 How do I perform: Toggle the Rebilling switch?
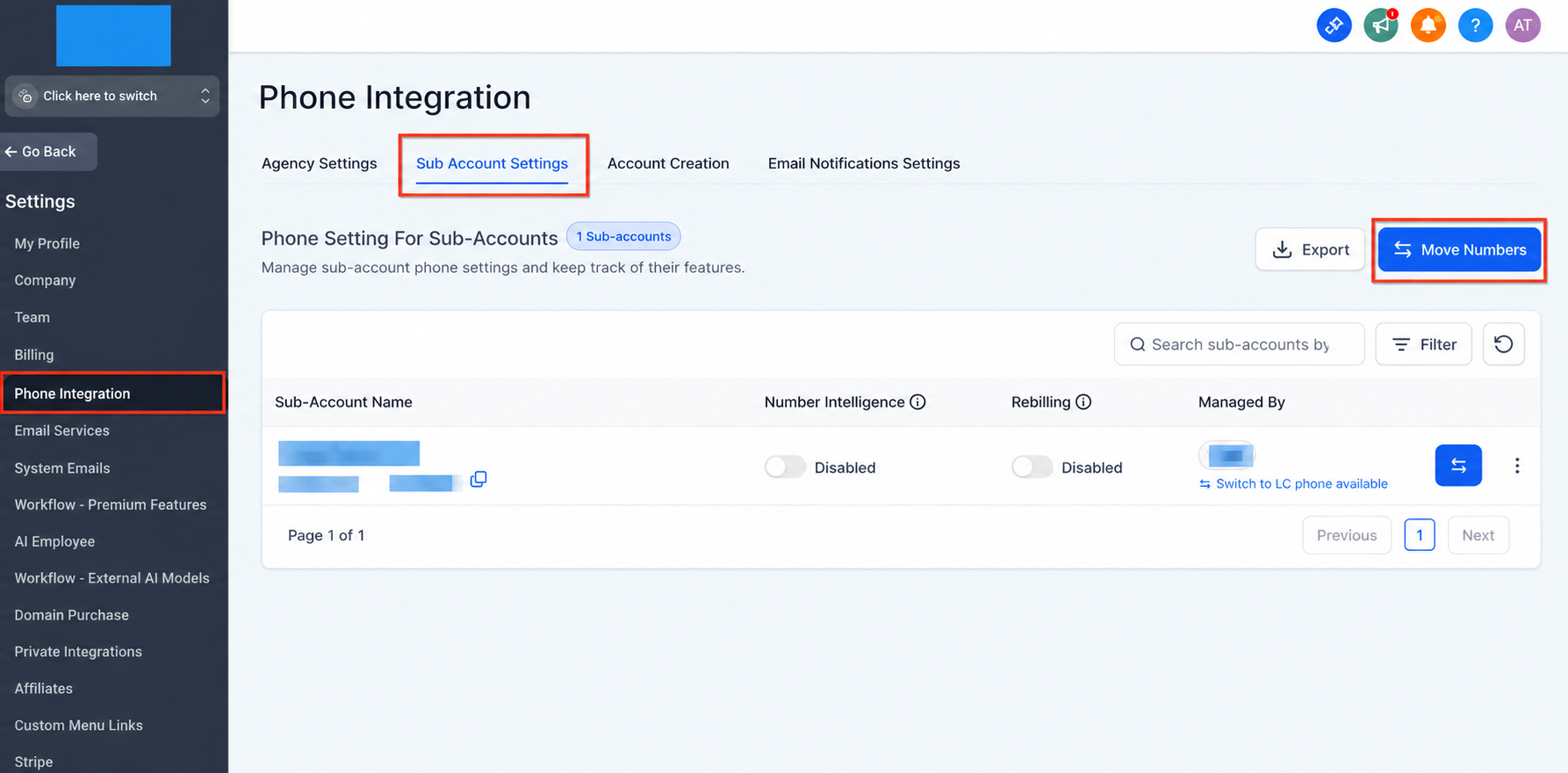point(1032,467)
